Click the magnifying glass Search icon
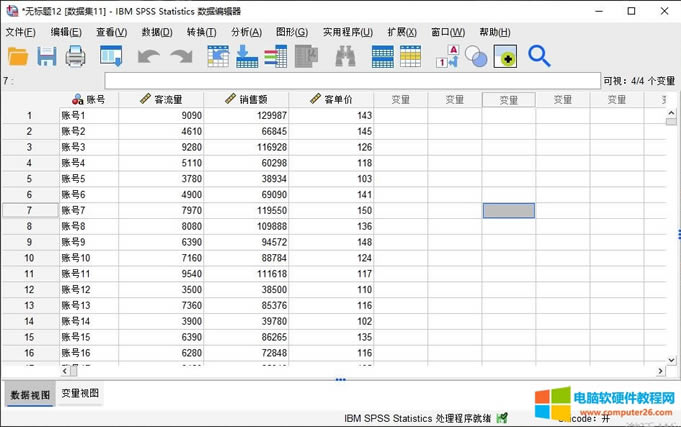Screen dimensions: 681x427 coord(539,57)
